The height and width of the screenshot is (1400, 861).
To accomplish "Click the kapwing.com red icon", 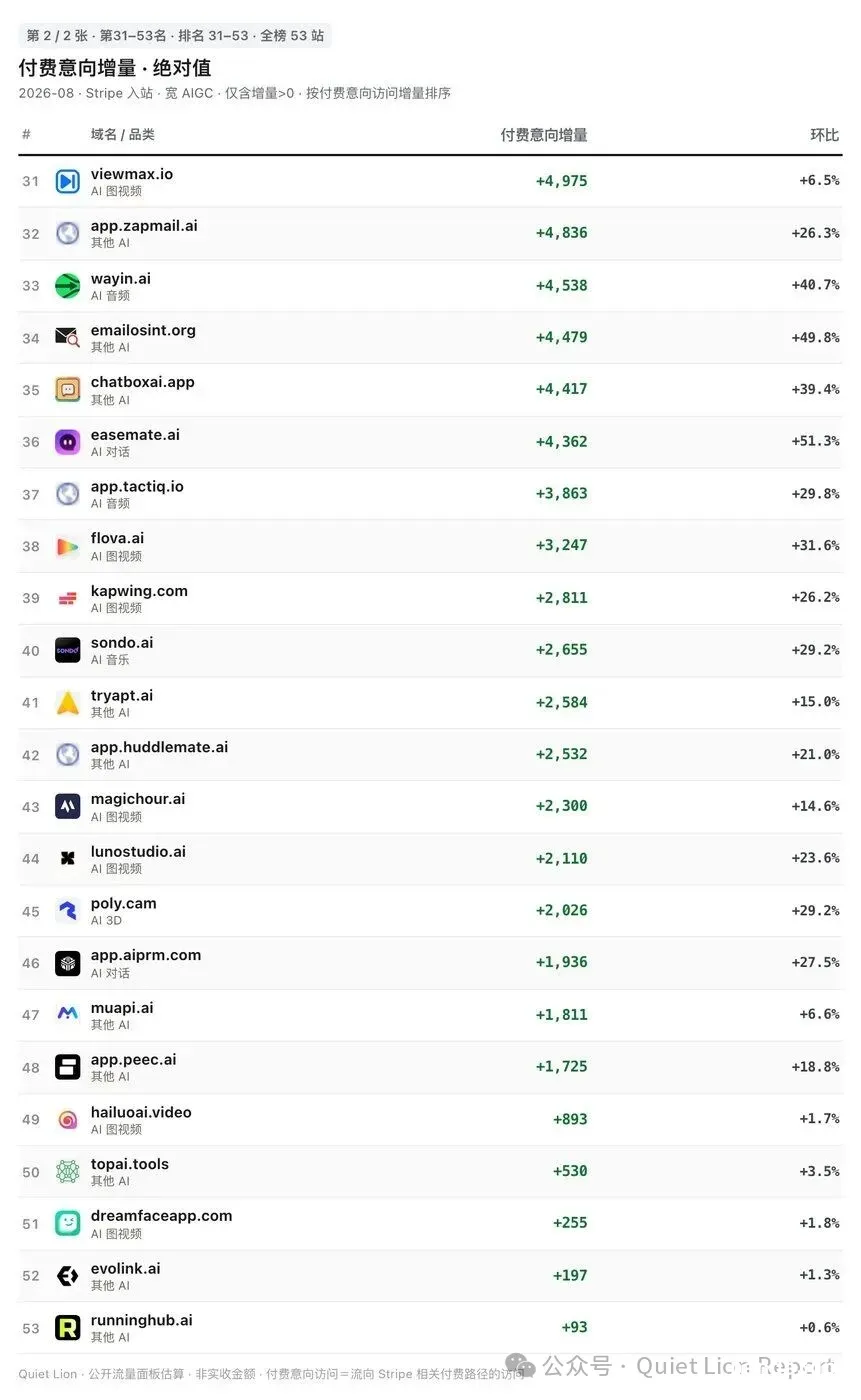I will 68,598.
